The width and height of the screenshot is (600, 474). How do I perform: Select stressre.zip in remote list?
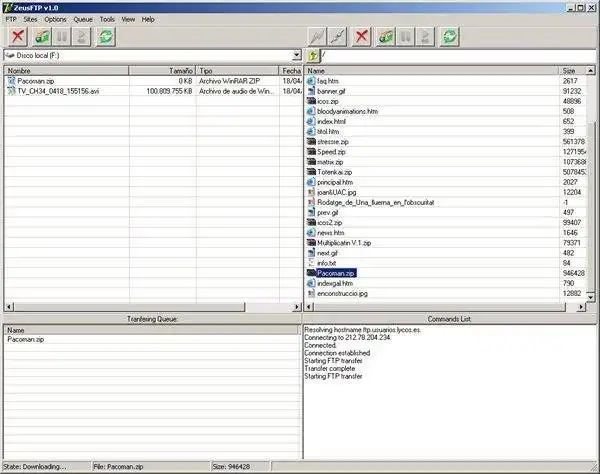pos(333,142)
